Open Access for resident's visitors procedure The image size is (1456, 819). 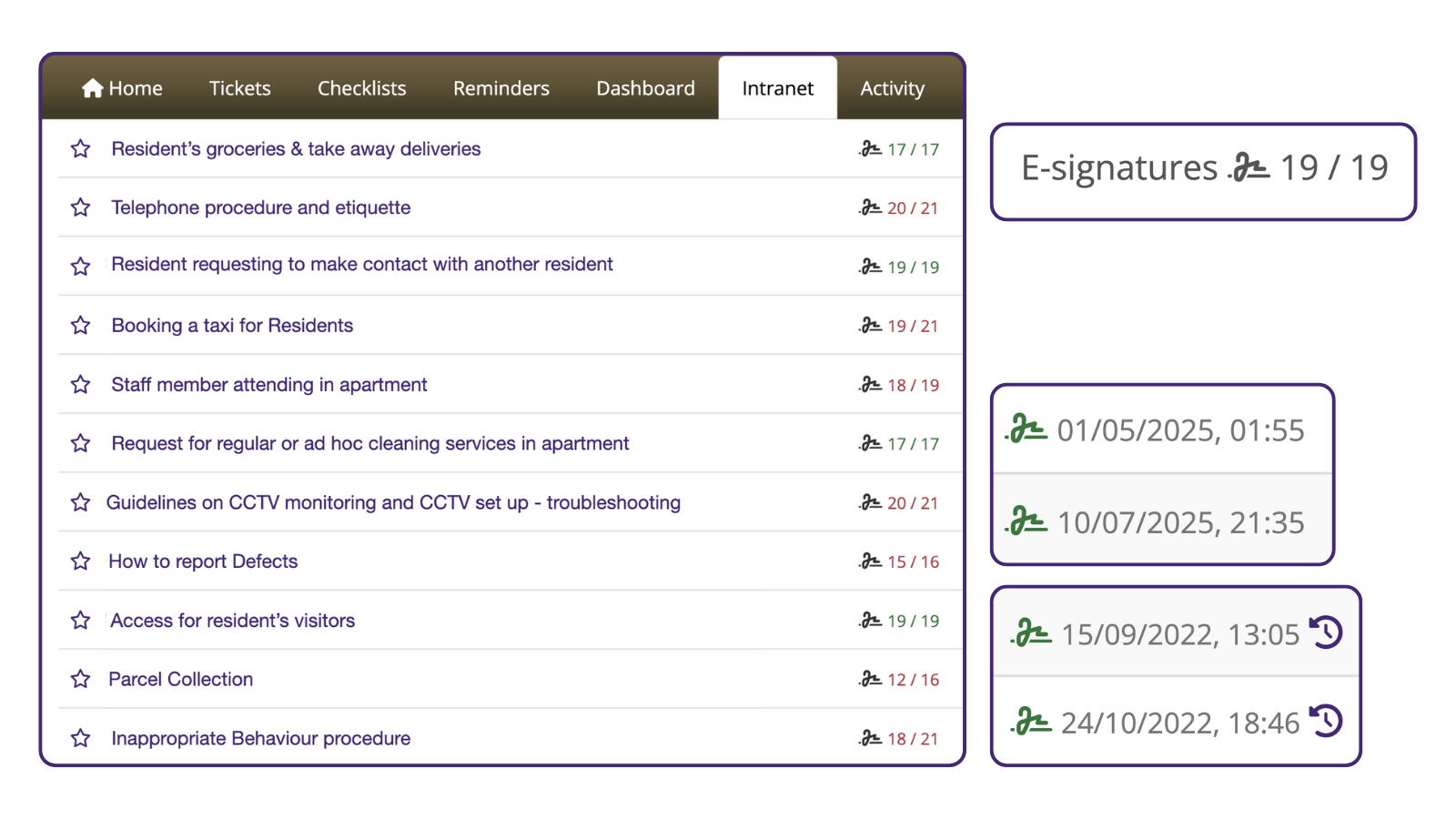(233, 621)
